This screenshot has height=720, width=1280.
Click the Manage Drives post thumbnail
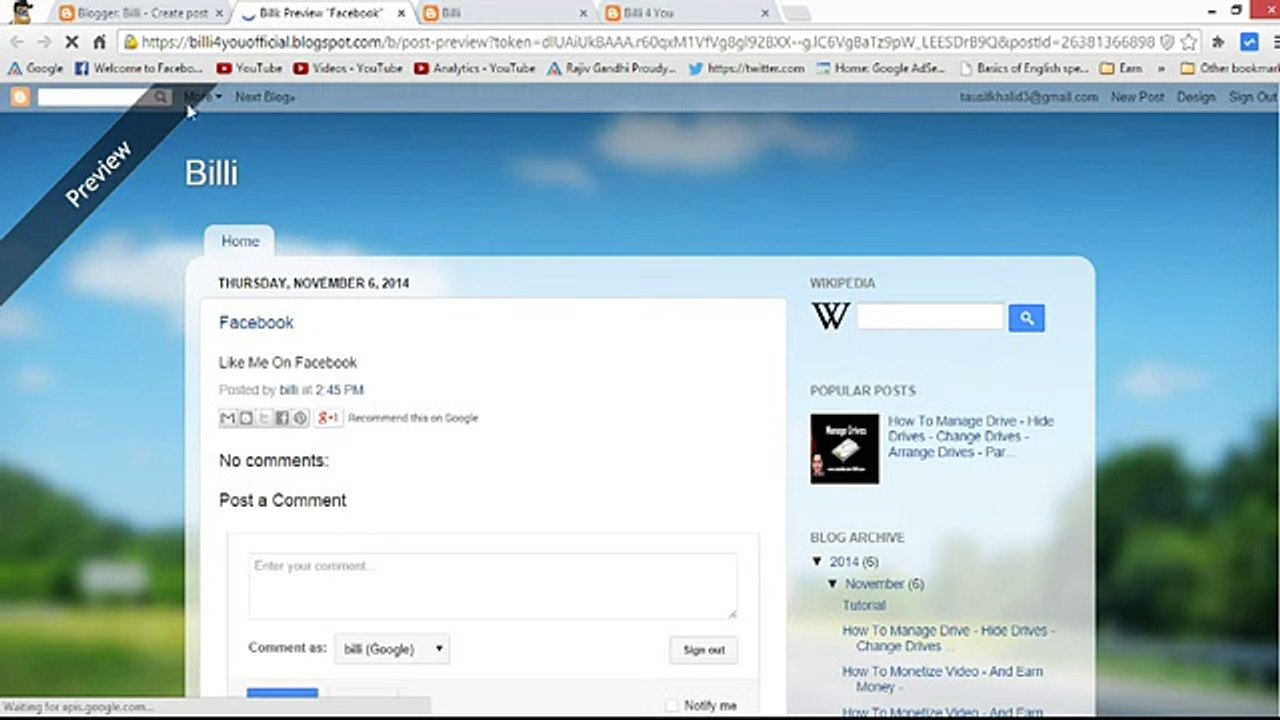[x=845, y=449]
